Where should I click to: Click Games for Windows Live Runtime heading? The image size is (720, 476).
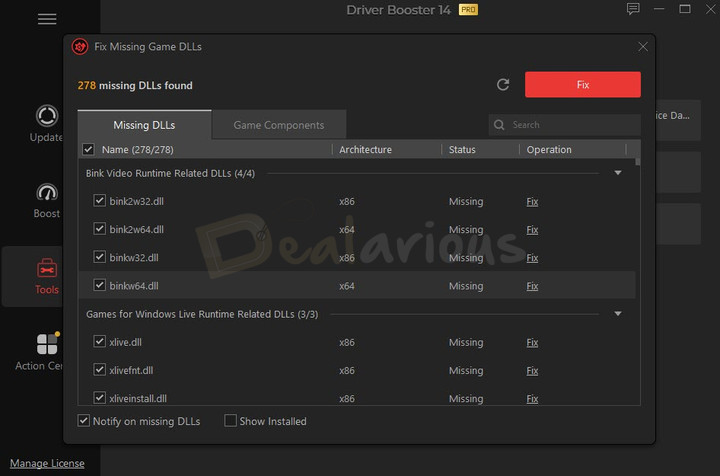coord(202,314)
